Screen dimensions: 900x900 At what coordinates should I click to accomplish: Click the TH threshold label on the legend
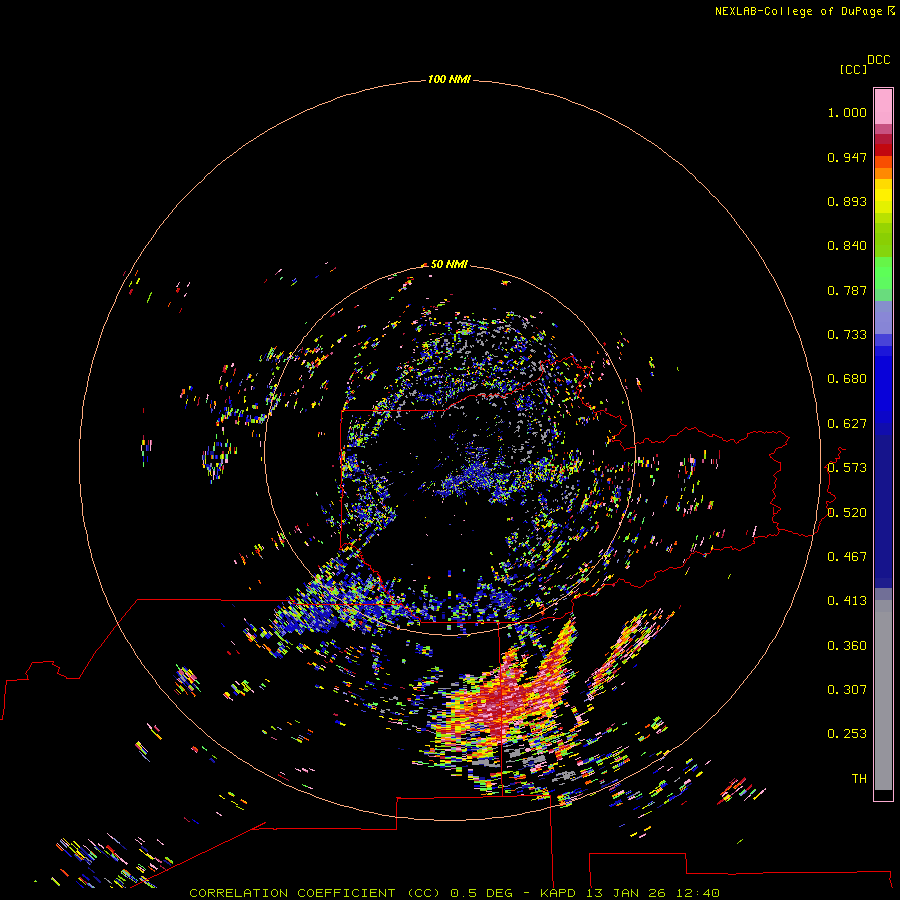(x=859, y=779)
